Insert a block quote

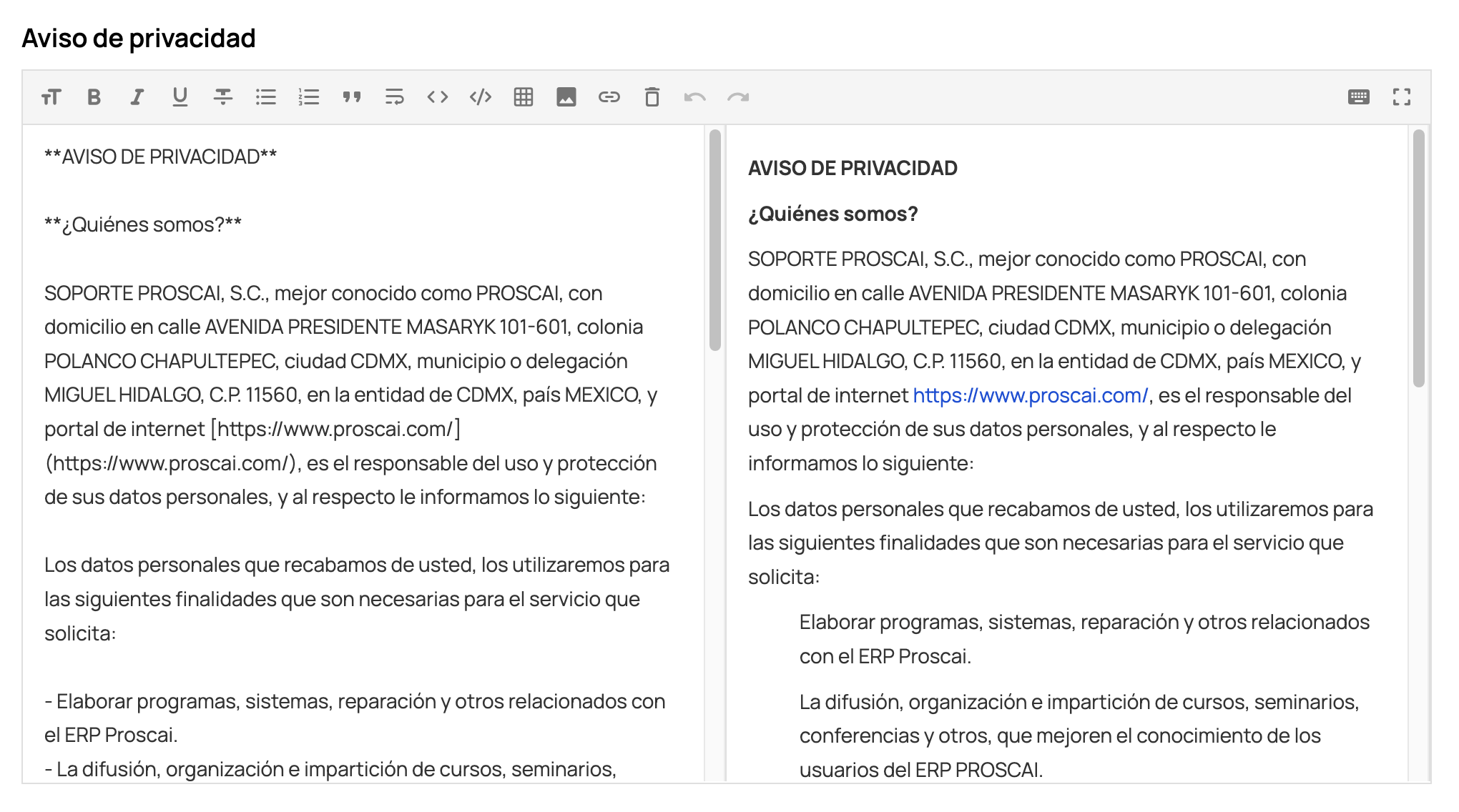click(x=351, y=97)
